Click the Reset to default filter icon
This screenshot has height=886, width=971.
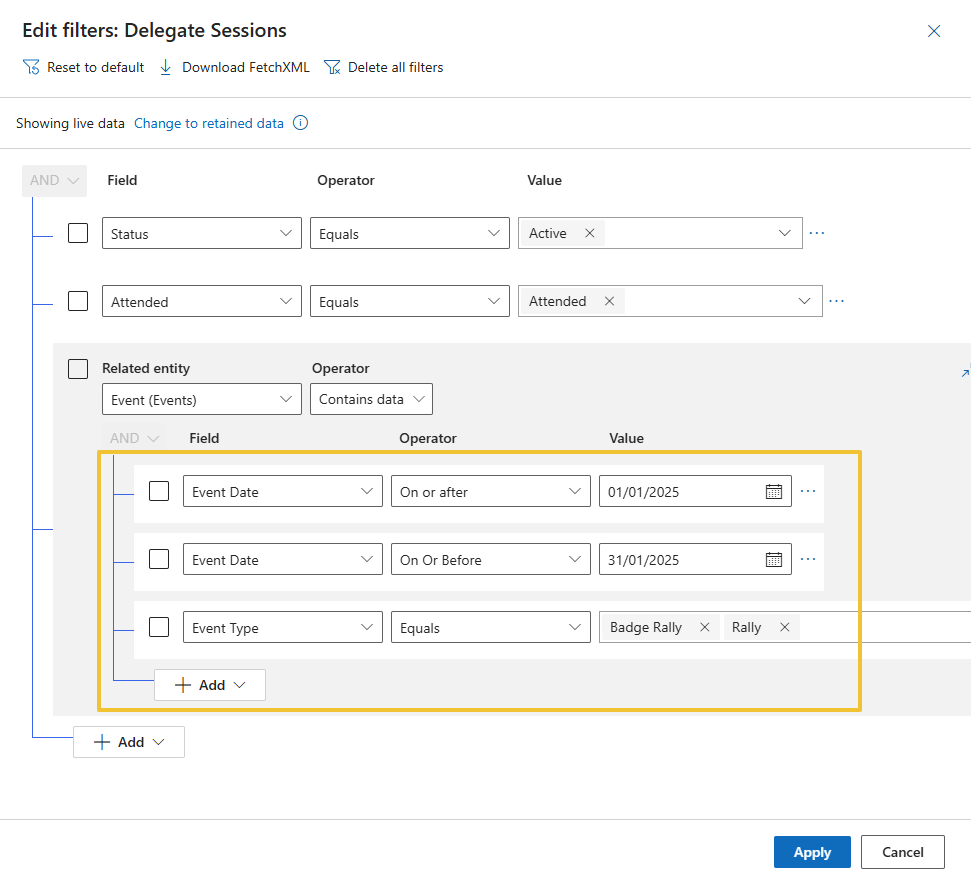[31, 67]
